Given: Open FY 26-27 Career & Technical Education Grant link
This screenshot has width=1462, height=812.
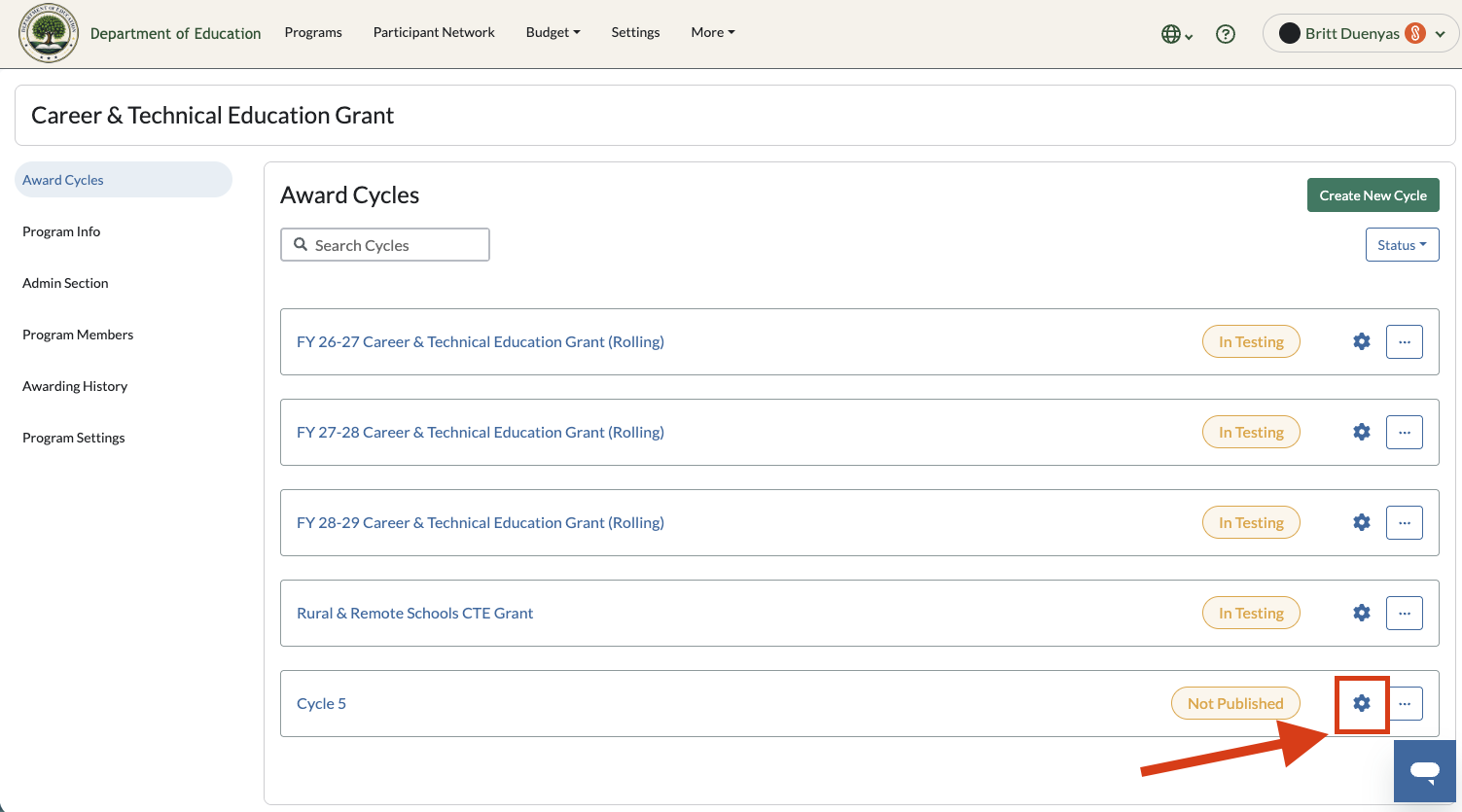Looking at the screenshot, I should pos(481,341).
